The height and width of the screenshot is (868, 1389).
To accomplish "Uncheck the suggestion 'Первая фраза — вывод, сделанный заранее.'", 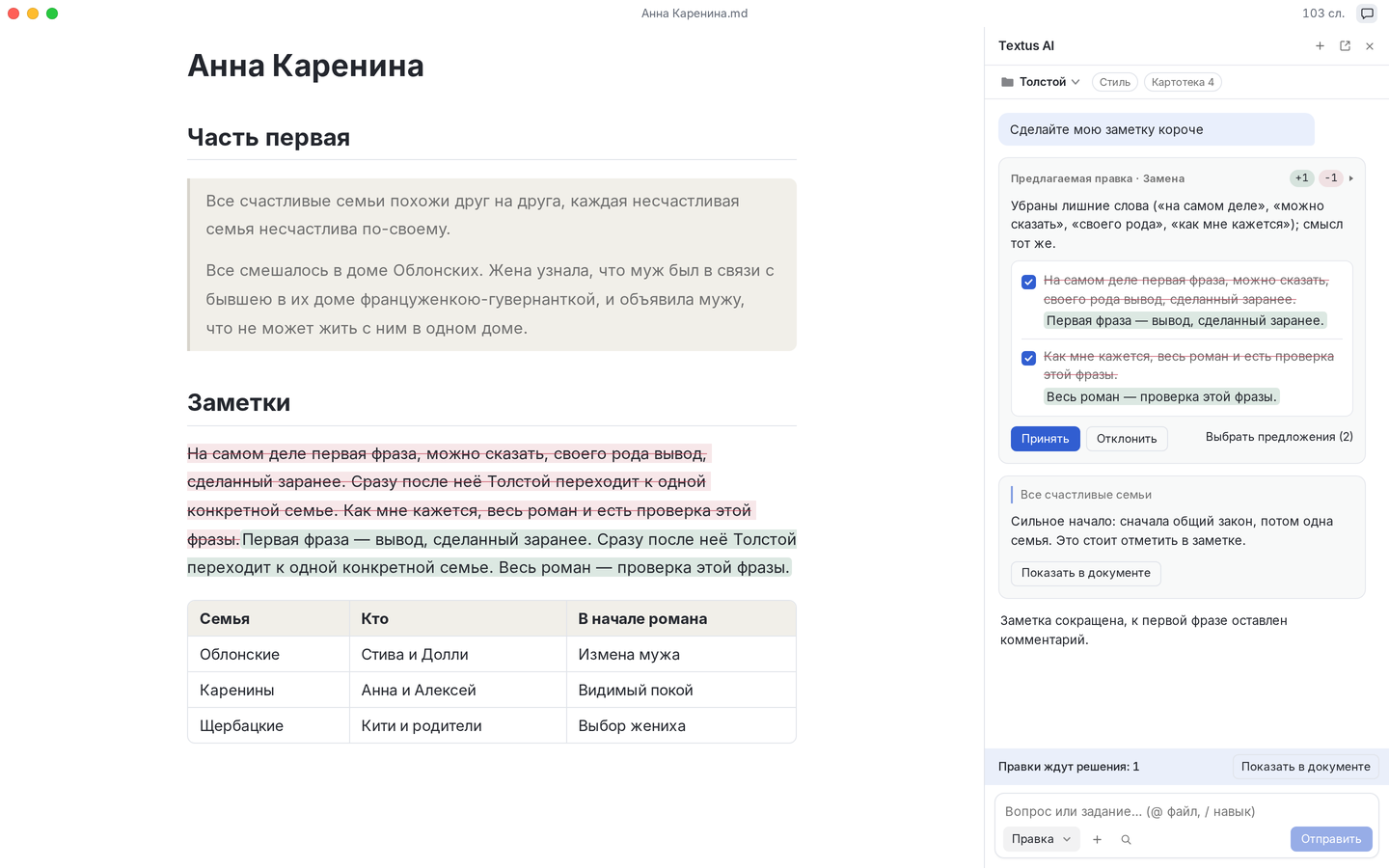I will coord(1028,282).
